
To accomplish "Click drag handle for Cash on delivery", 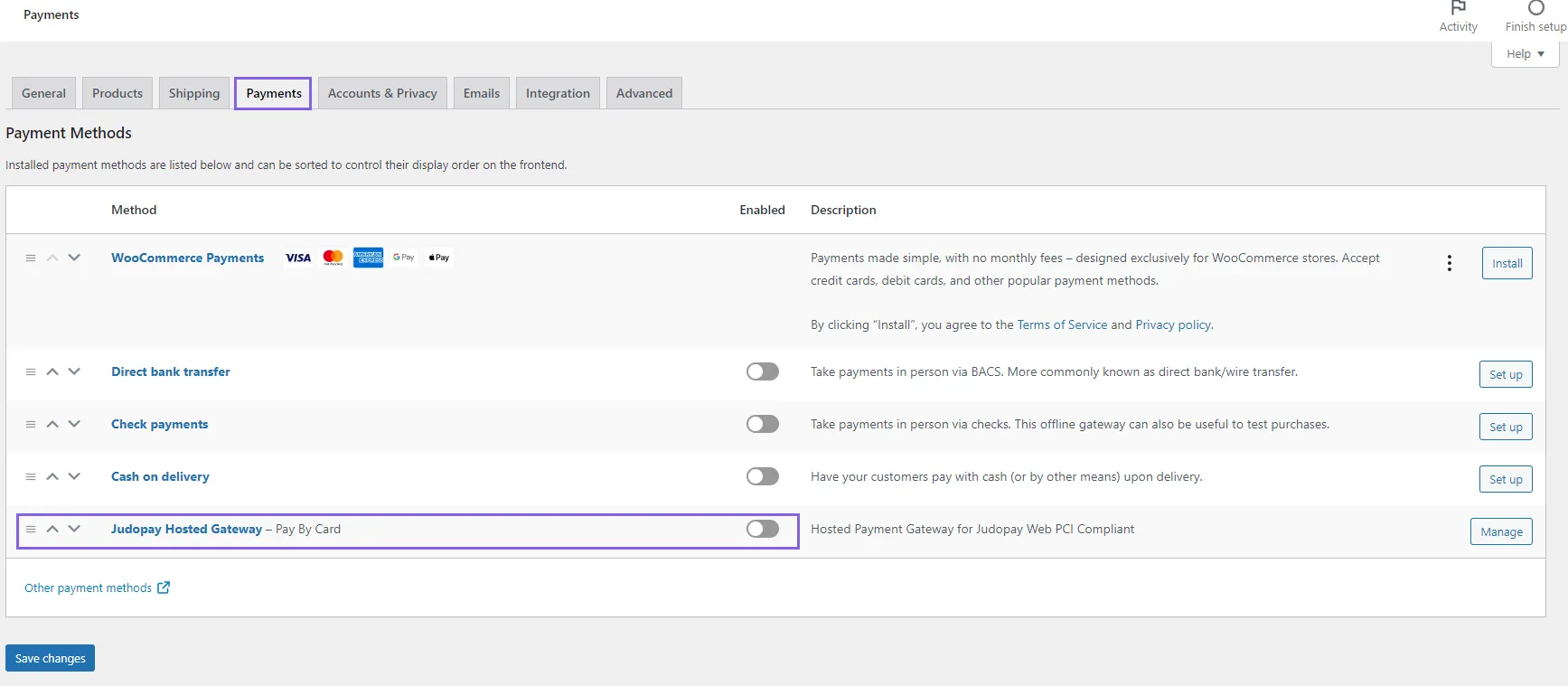I will pyautogui.click(x=31, y=476).
